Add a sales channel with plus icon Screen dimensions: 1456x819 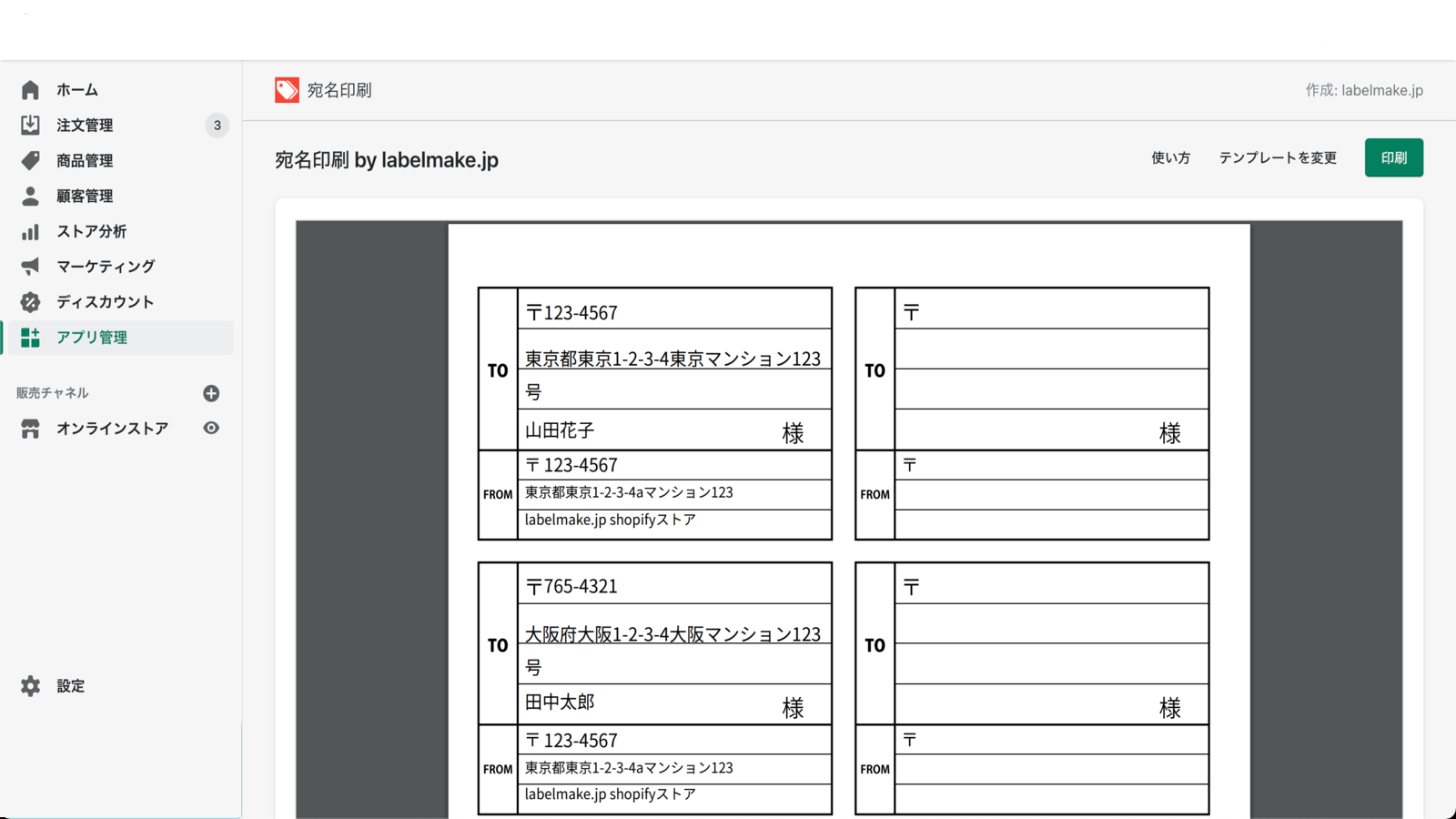[211, 393]
